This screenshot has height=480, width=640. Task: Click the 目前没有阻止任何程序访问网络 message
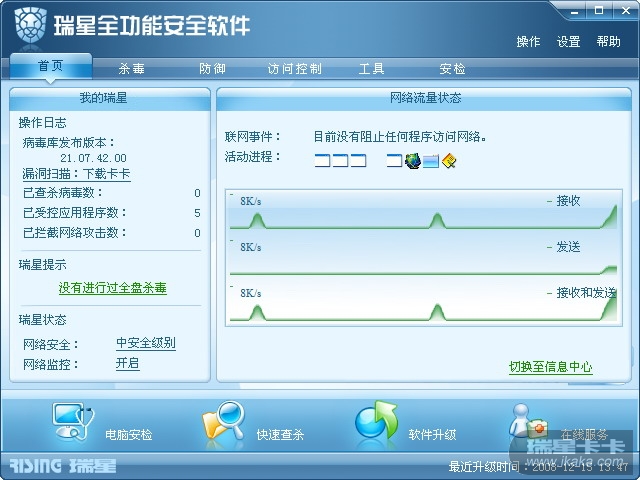pyautogui.click(x=400, y=137)
